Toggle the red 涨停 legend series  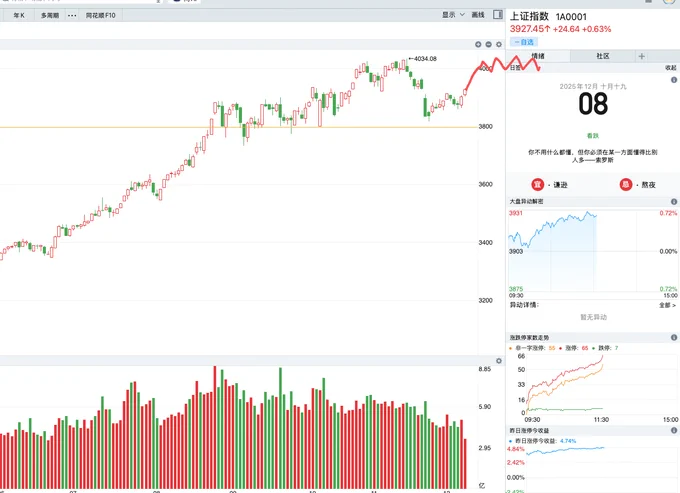(x=574, y=348)
